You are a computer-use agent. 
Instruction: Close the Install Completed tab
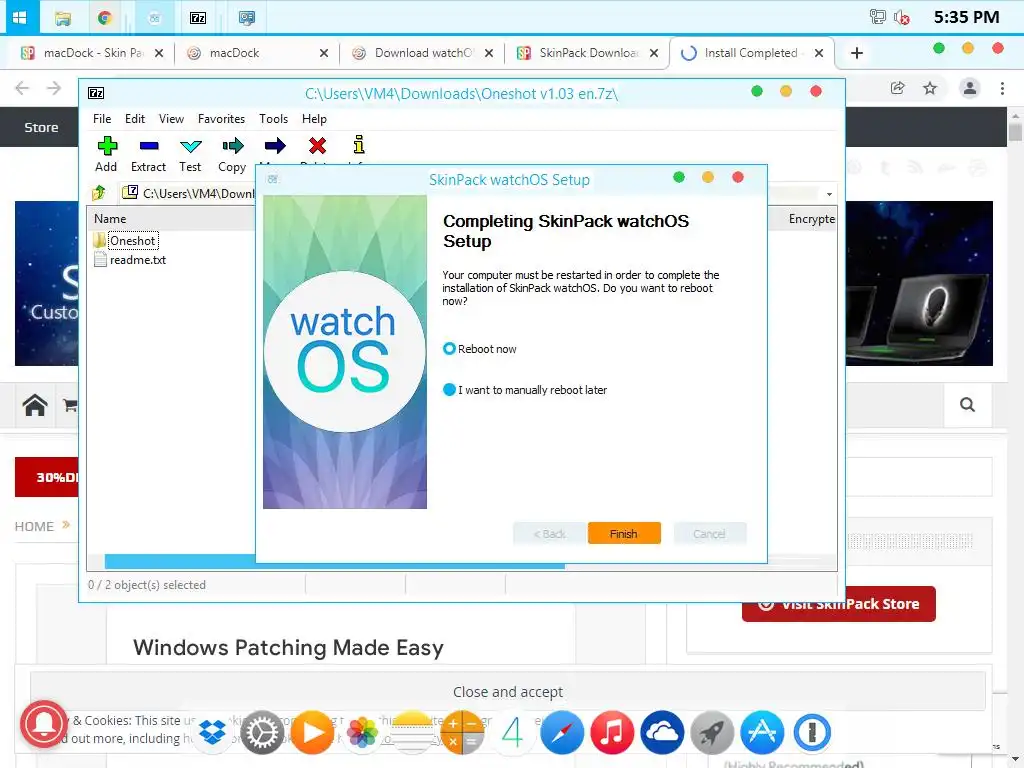[819, 53]
